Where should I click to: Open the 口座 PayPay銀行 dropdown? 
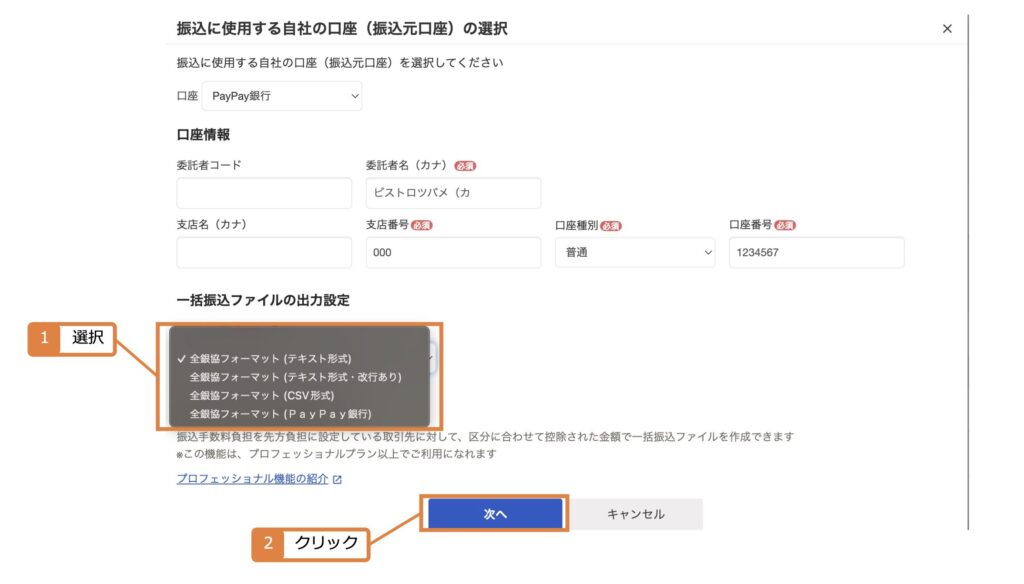(x=281, y=96)
